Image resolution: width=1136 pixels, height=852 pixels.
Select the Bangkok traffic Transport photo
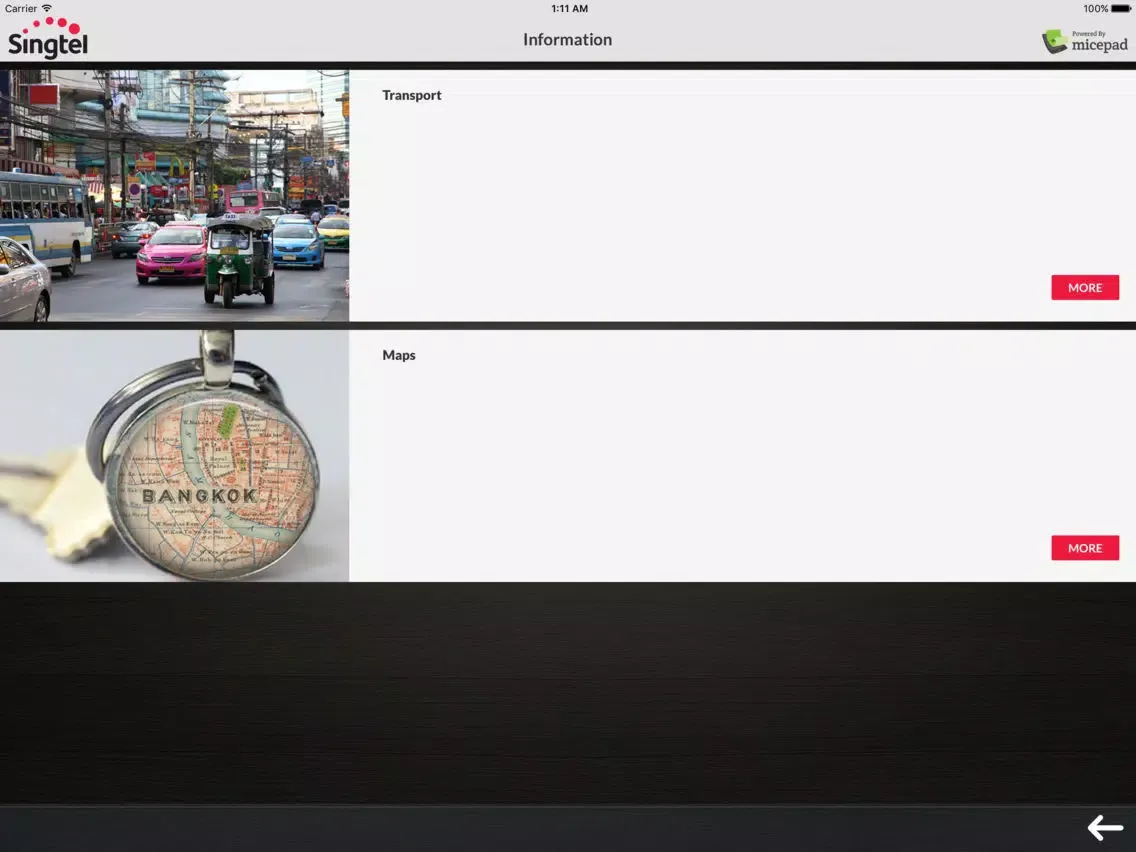pos(175,196)
